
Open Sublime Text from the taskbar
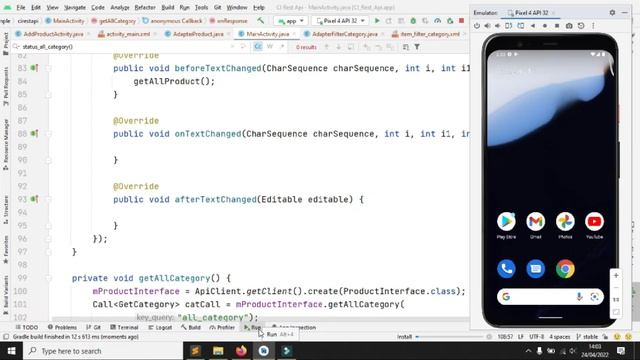[195, 351]
